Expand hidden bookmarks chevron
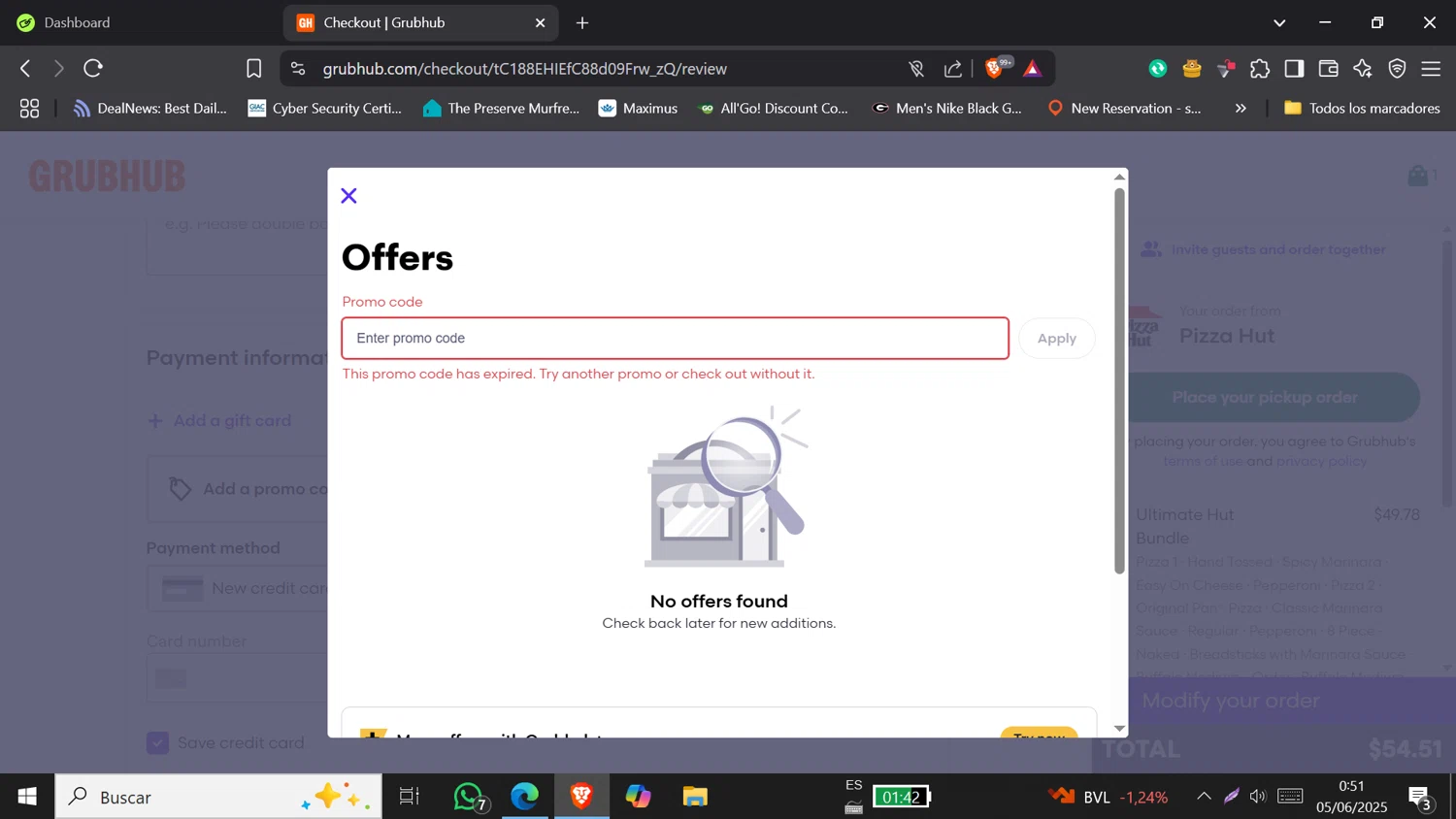1456x819 pixels. click(x=1241, y=109)
